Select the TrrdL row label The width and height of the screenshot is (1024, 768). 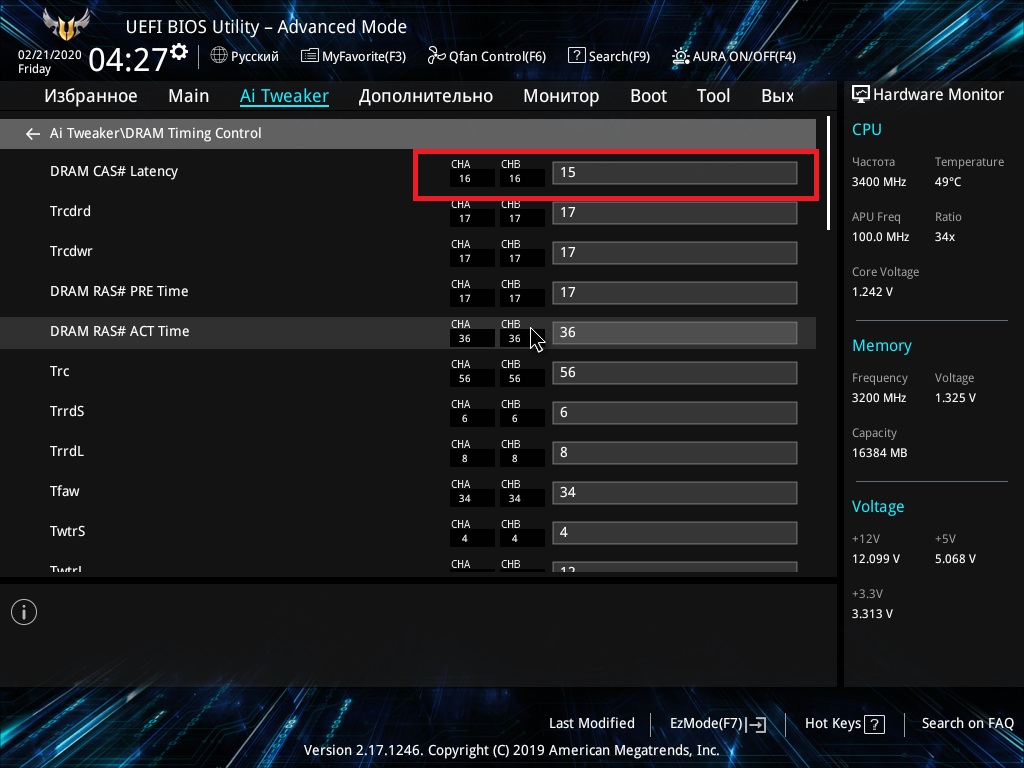pyautogui.click(x=67, y=451)
